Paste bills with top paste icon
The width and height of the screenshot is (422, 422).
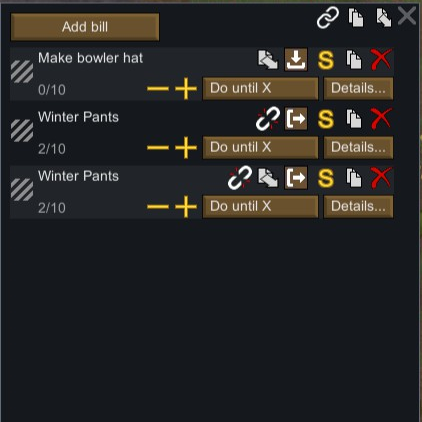tap(384, 18)
